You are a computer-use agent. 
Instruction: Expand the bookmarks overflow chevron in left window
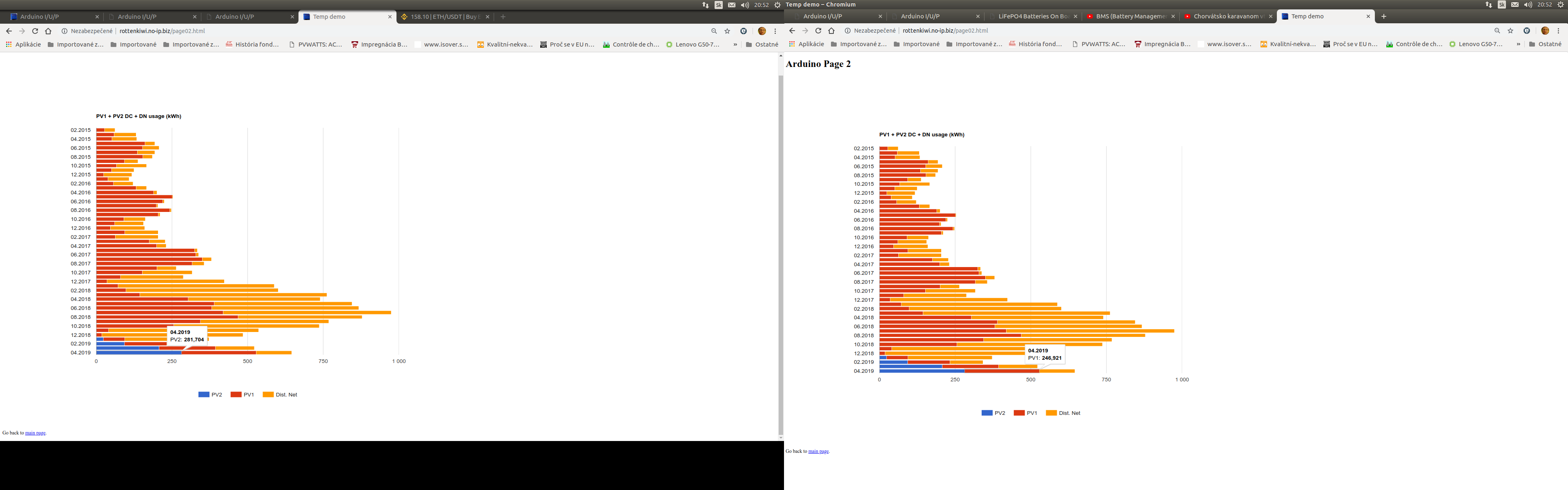(735, 45)
